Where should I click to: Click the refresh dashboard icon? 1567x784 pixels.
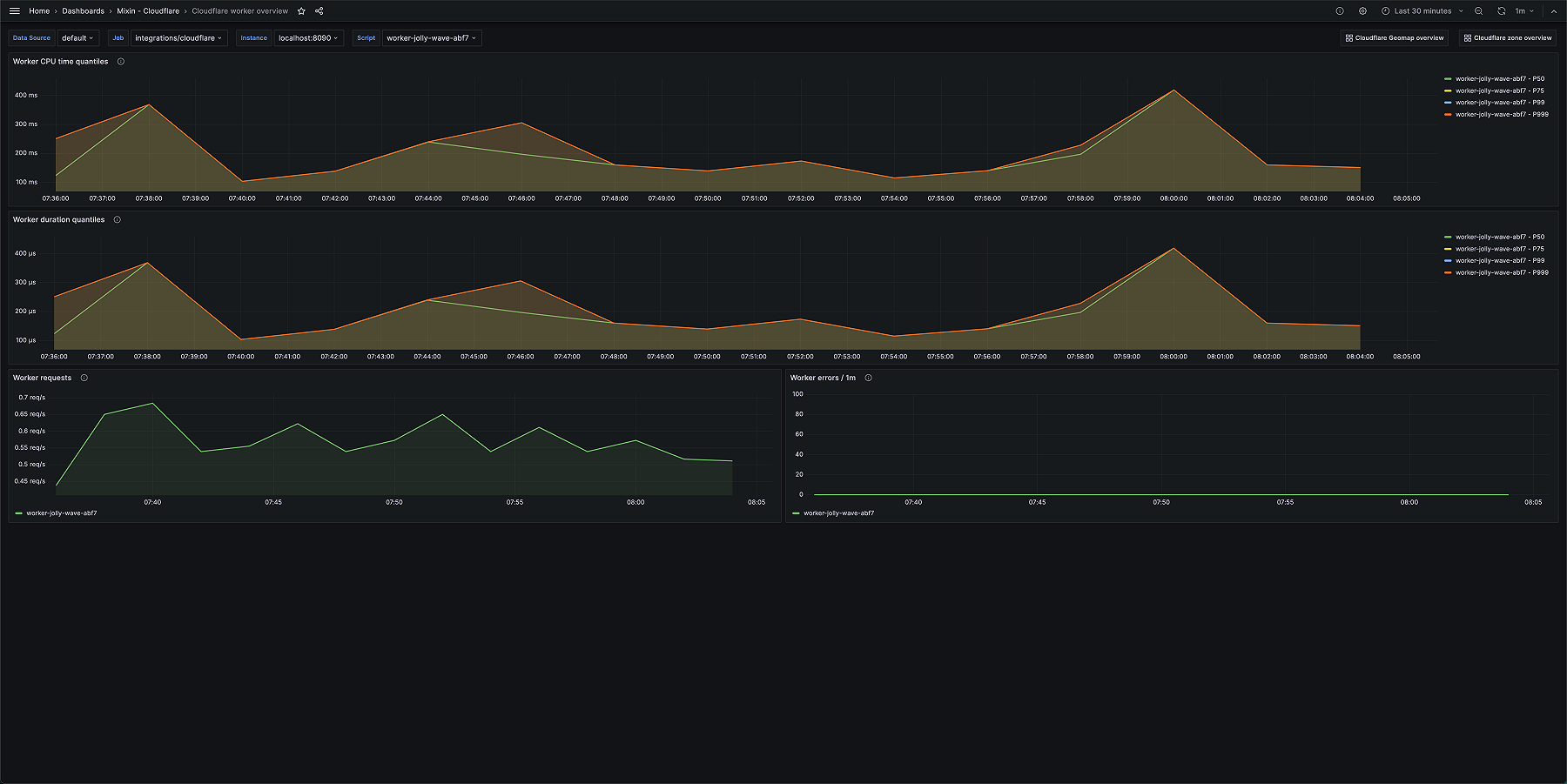click(1502, 10)
